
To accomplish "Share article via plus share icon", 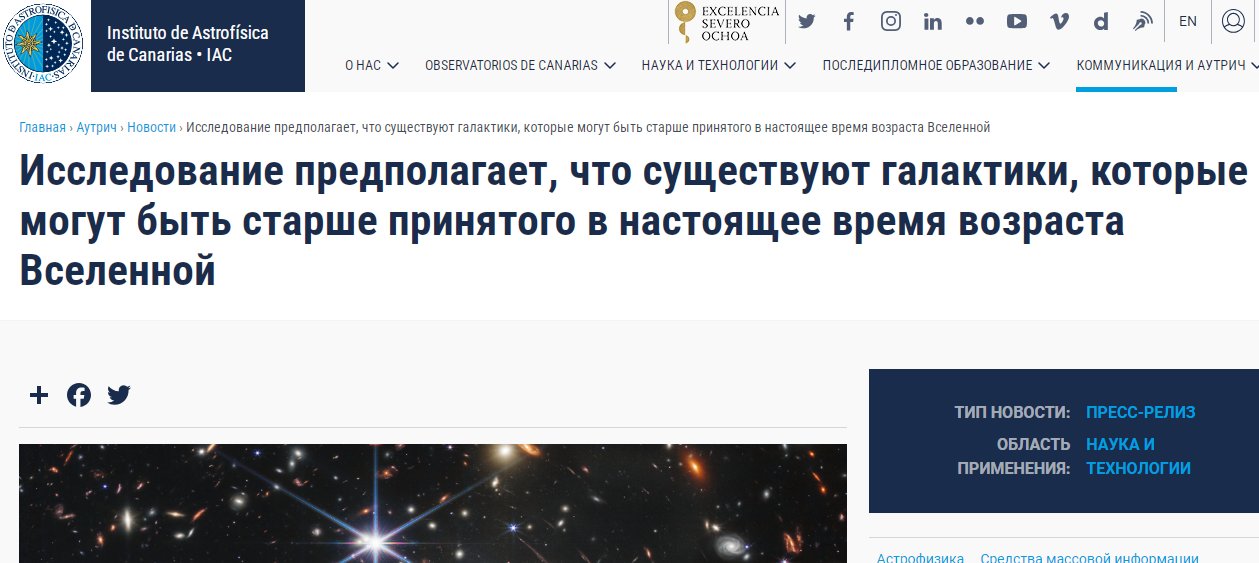I will 39,395.
